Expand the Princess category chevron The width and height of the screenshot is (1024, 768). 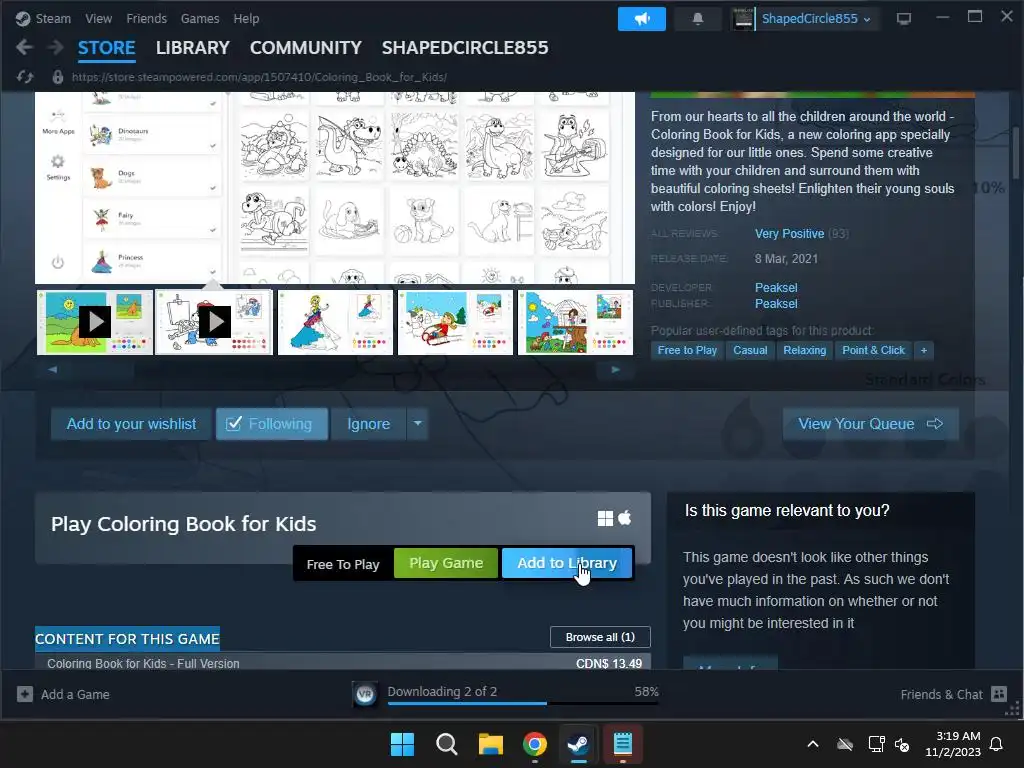213,272
